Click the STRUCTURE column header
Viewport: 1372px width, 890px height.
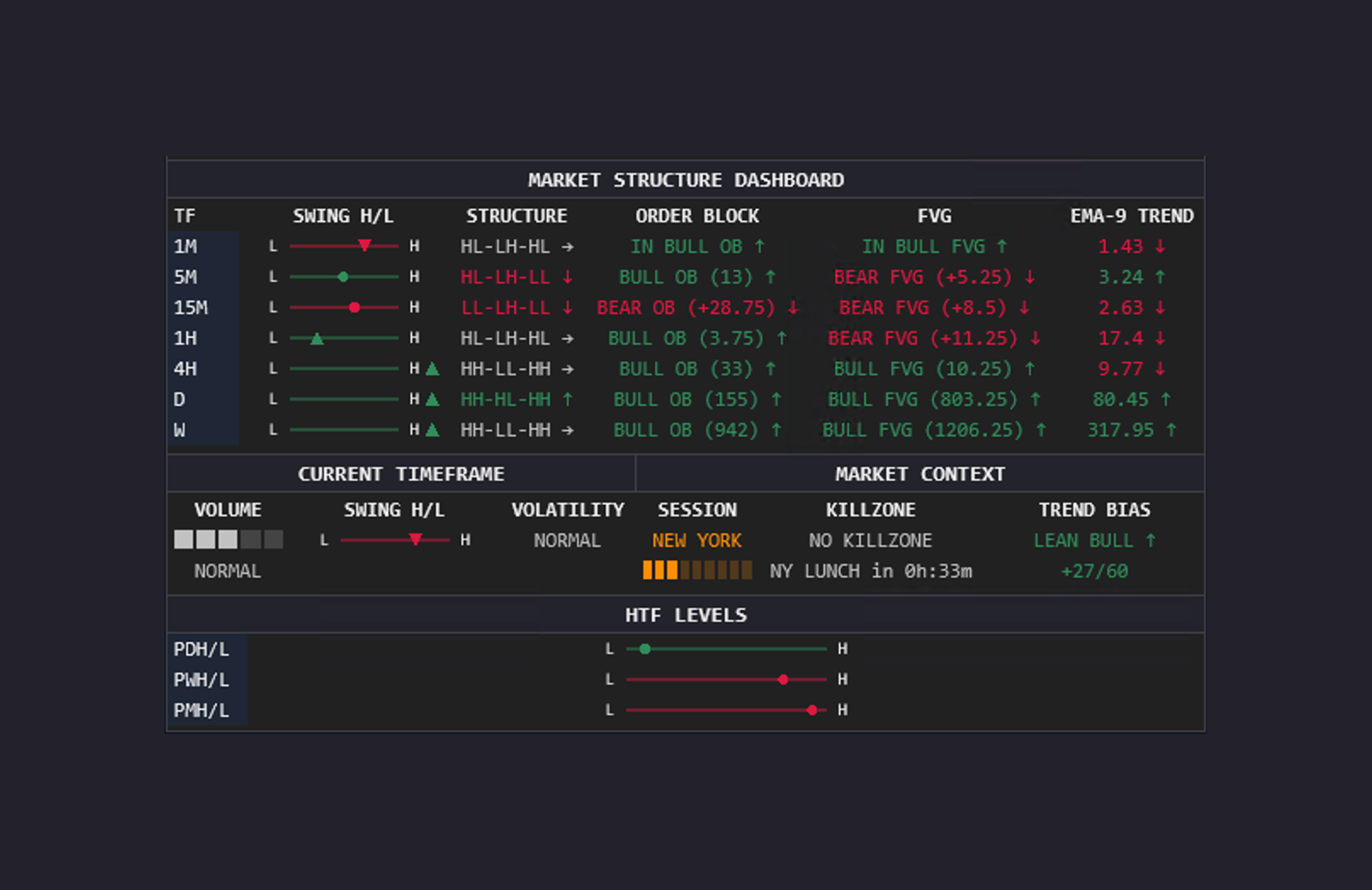(517, 216)
